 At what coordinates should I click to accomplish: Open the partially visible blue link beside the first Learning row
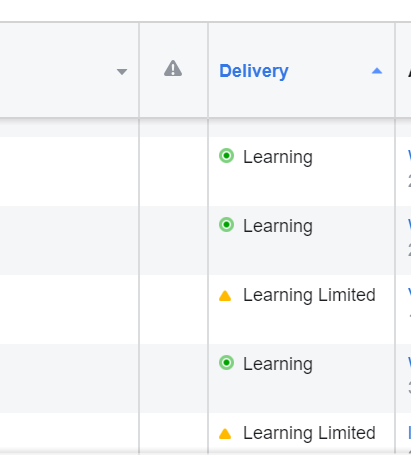[409, 155]
